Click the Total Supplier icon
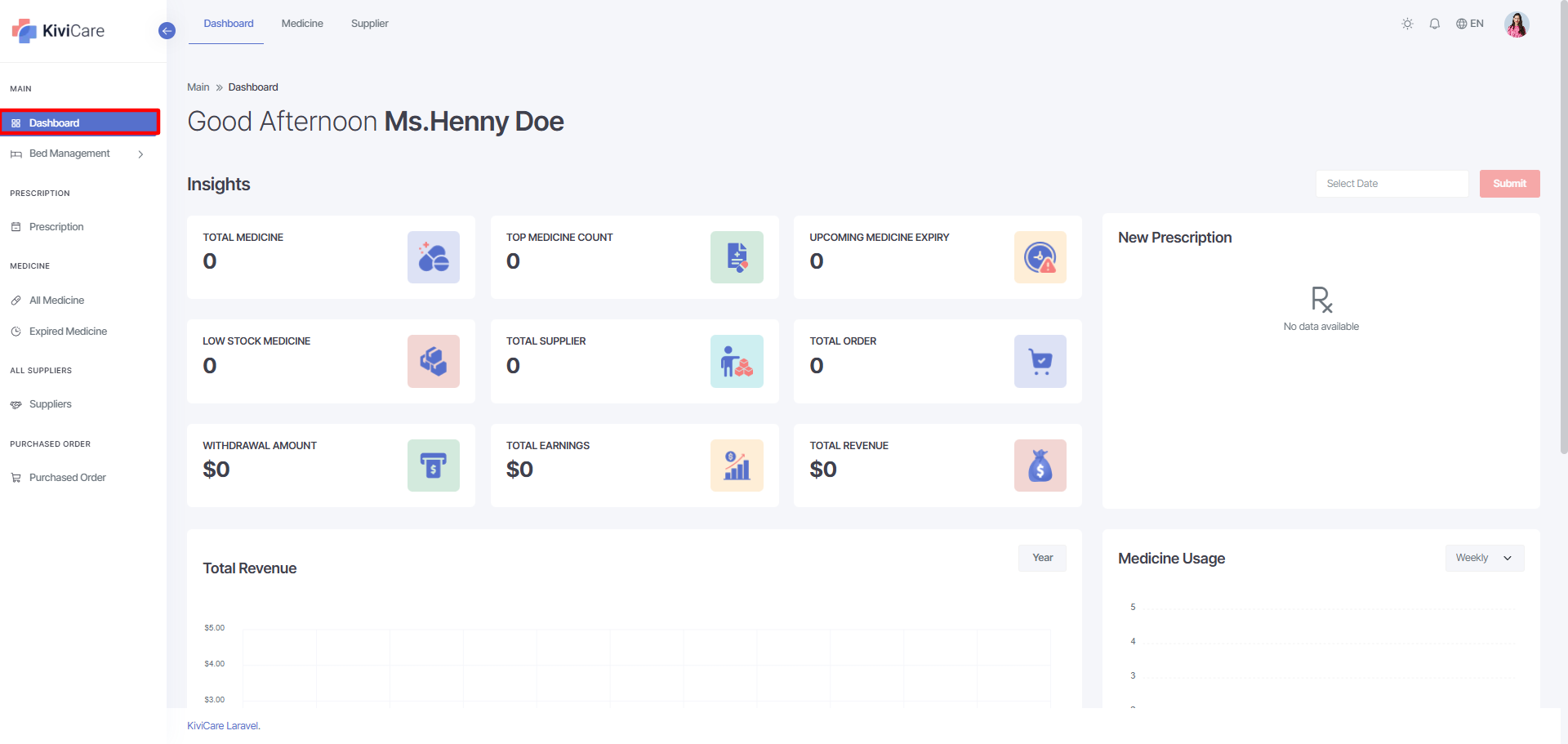Viewport: 1568px width, 744px height. click(x=736, y=361)
